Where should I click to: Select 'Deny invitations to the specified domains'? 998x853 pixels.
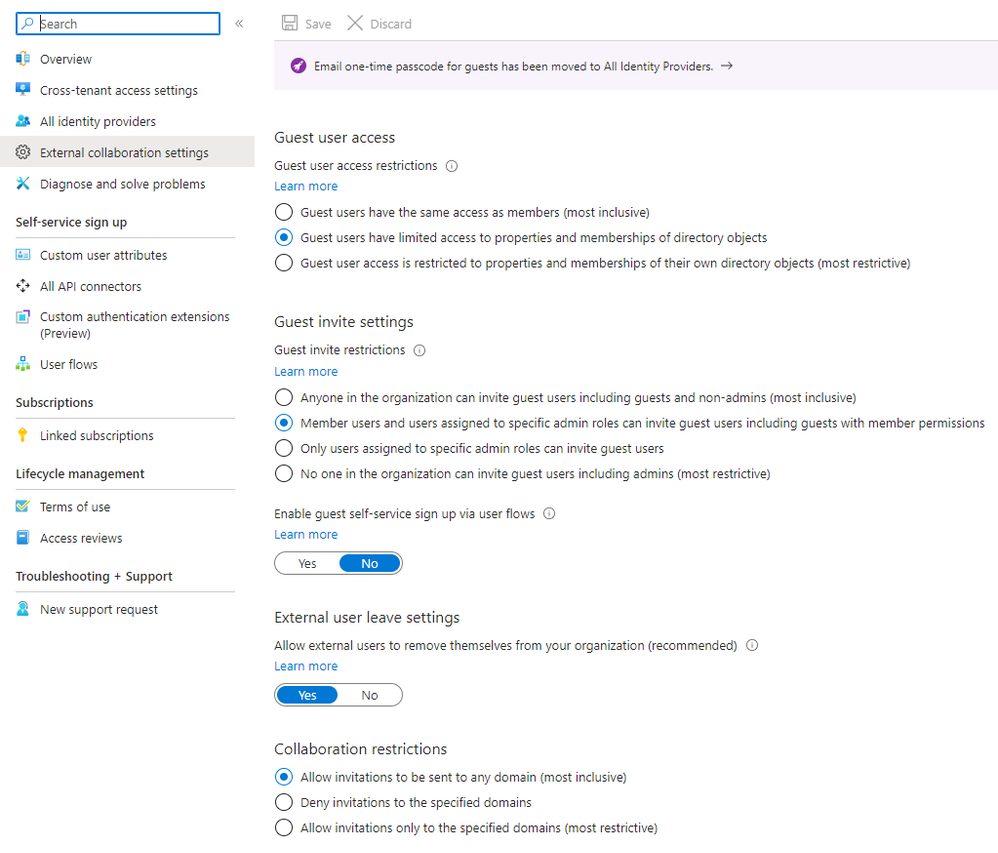coord(284,802)
